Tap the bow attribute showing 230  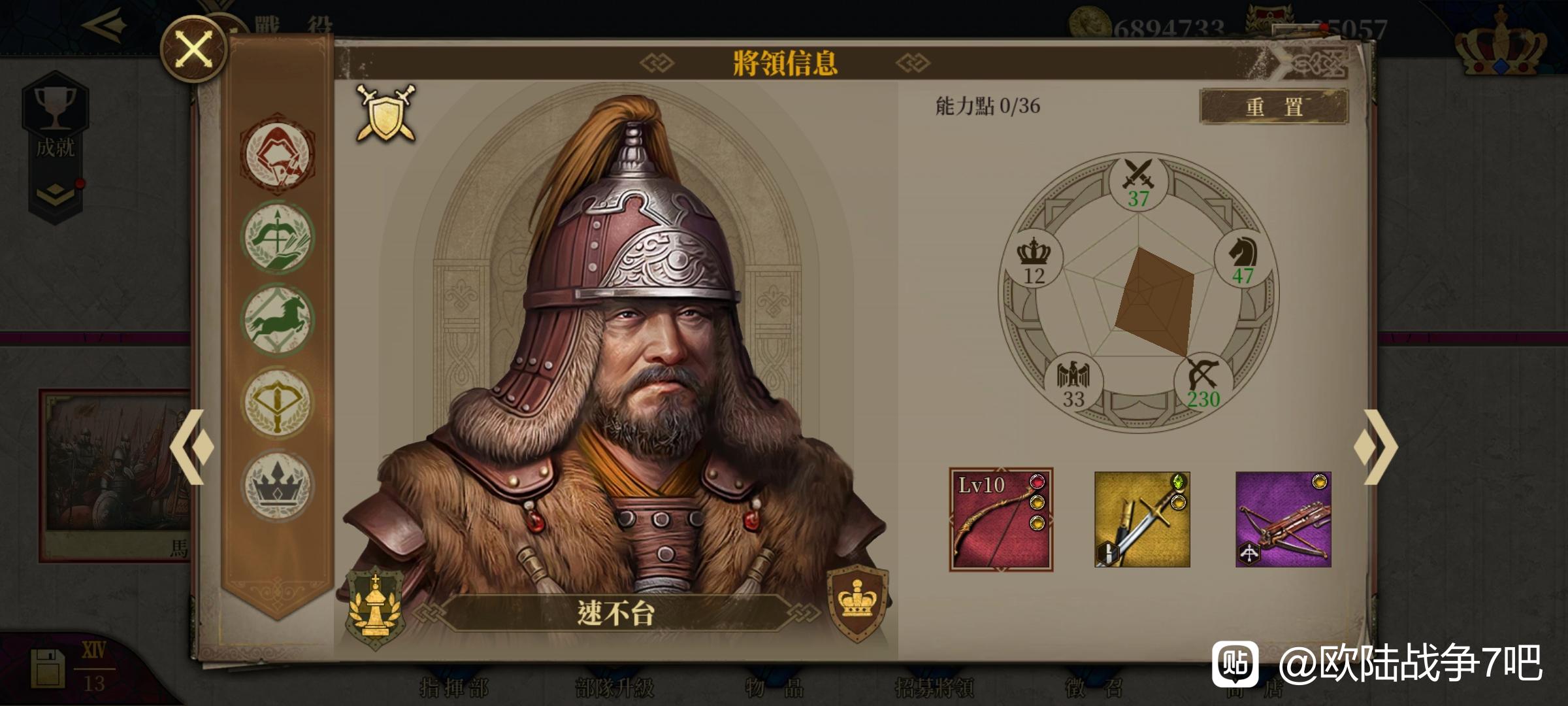click(x=1203, y=382)
